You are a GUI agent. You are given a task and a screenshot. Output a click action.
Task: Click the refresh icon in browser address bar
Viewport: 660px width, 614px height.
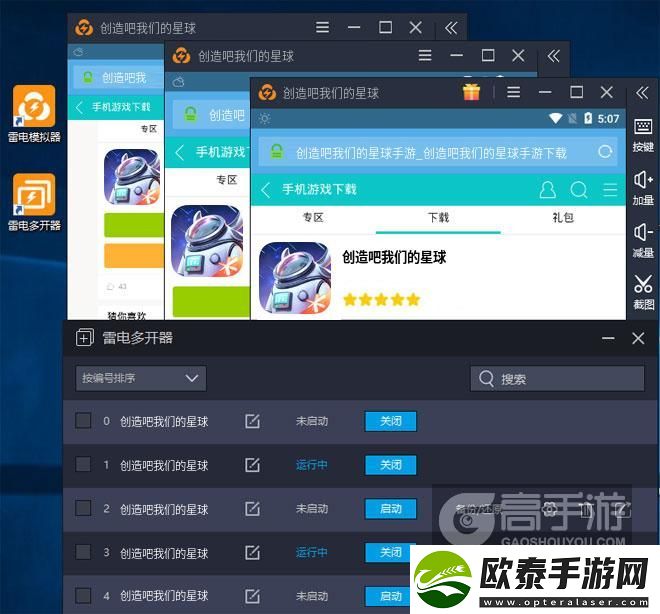[605, 152]
